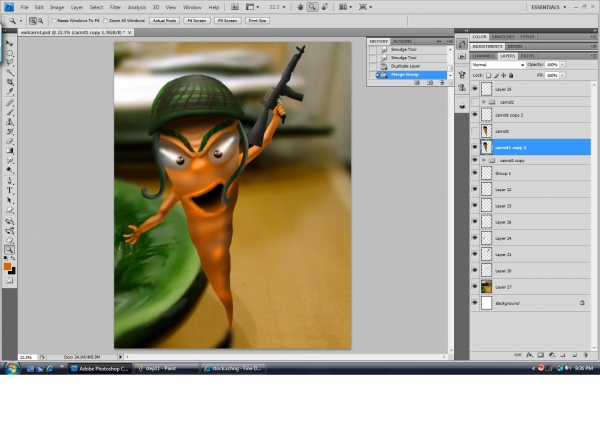Viewport: 600px width, 438px height.
Task: Select the Polygonal Lasso tool
Action: 10,62
